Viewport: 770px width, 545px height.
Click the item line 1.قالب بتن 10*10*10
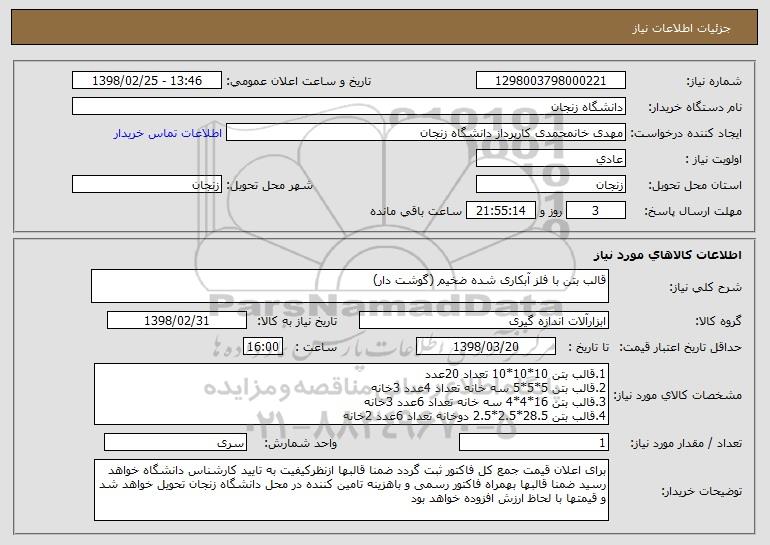coord(515,374)
